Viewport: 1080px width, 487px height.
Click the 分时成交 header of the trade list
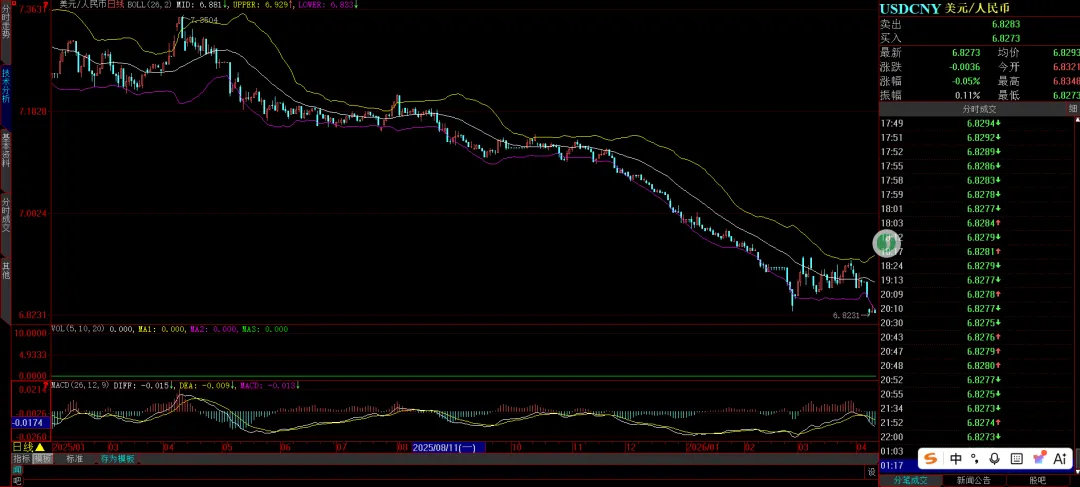tap(979, 109)
